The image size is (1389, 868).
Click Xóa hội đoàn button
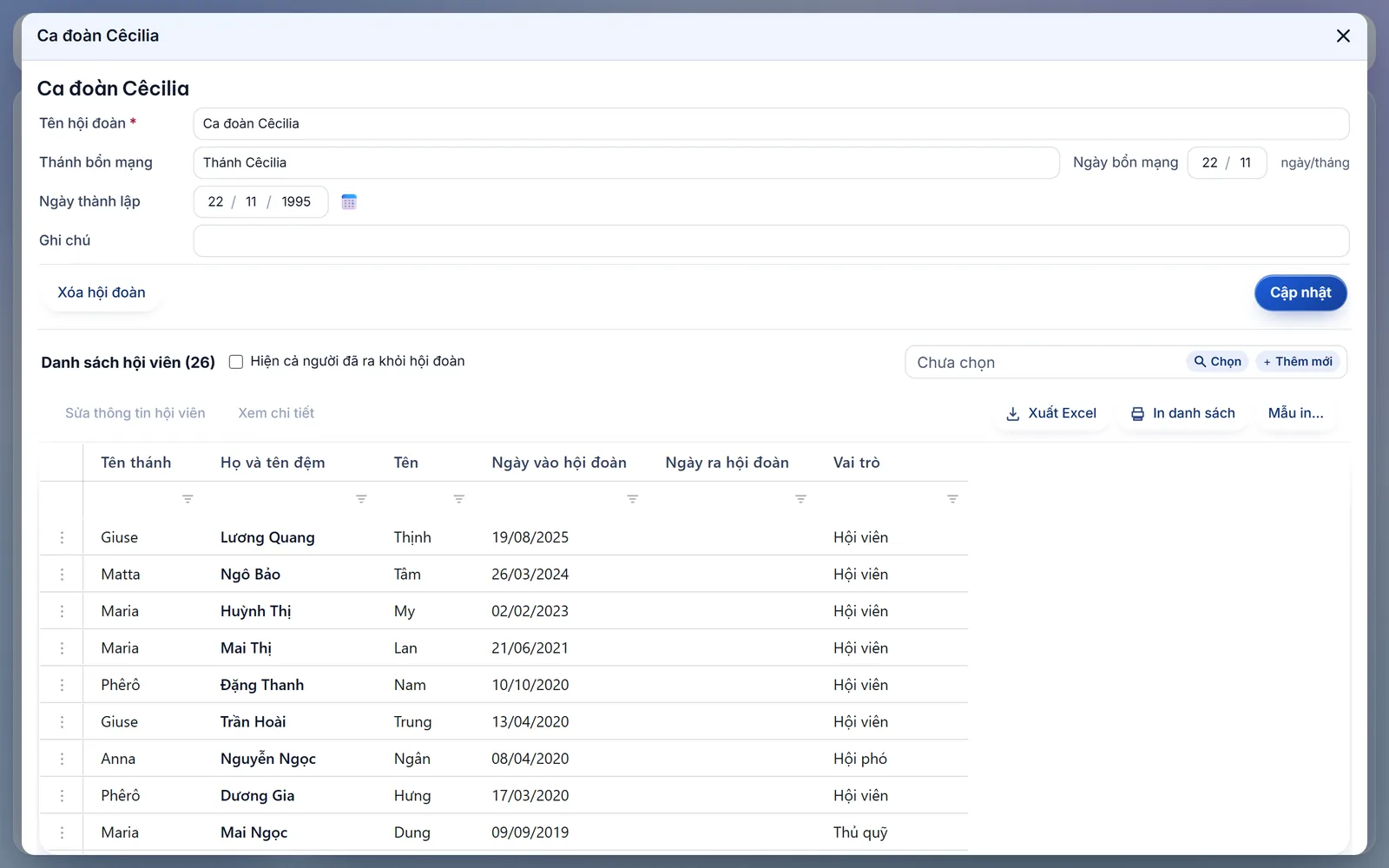[x=102, y=293]
